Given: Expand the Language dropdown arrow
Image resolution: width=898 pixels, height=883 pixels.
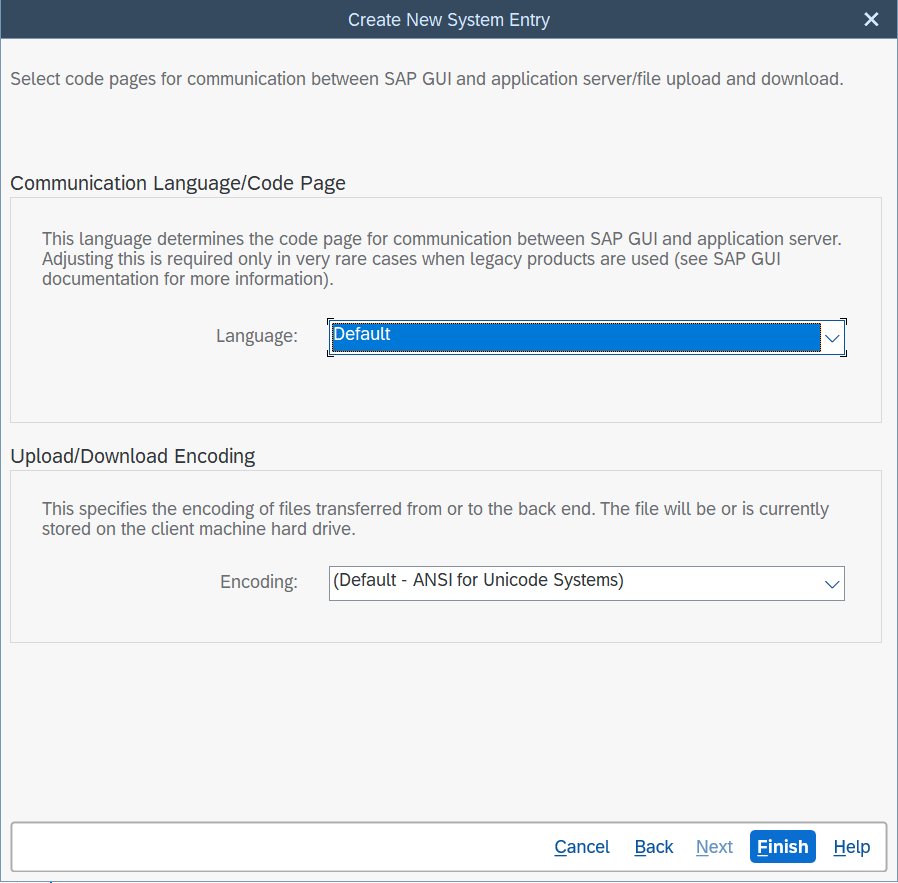Looking at the screenshot, I should coord(832,339).
